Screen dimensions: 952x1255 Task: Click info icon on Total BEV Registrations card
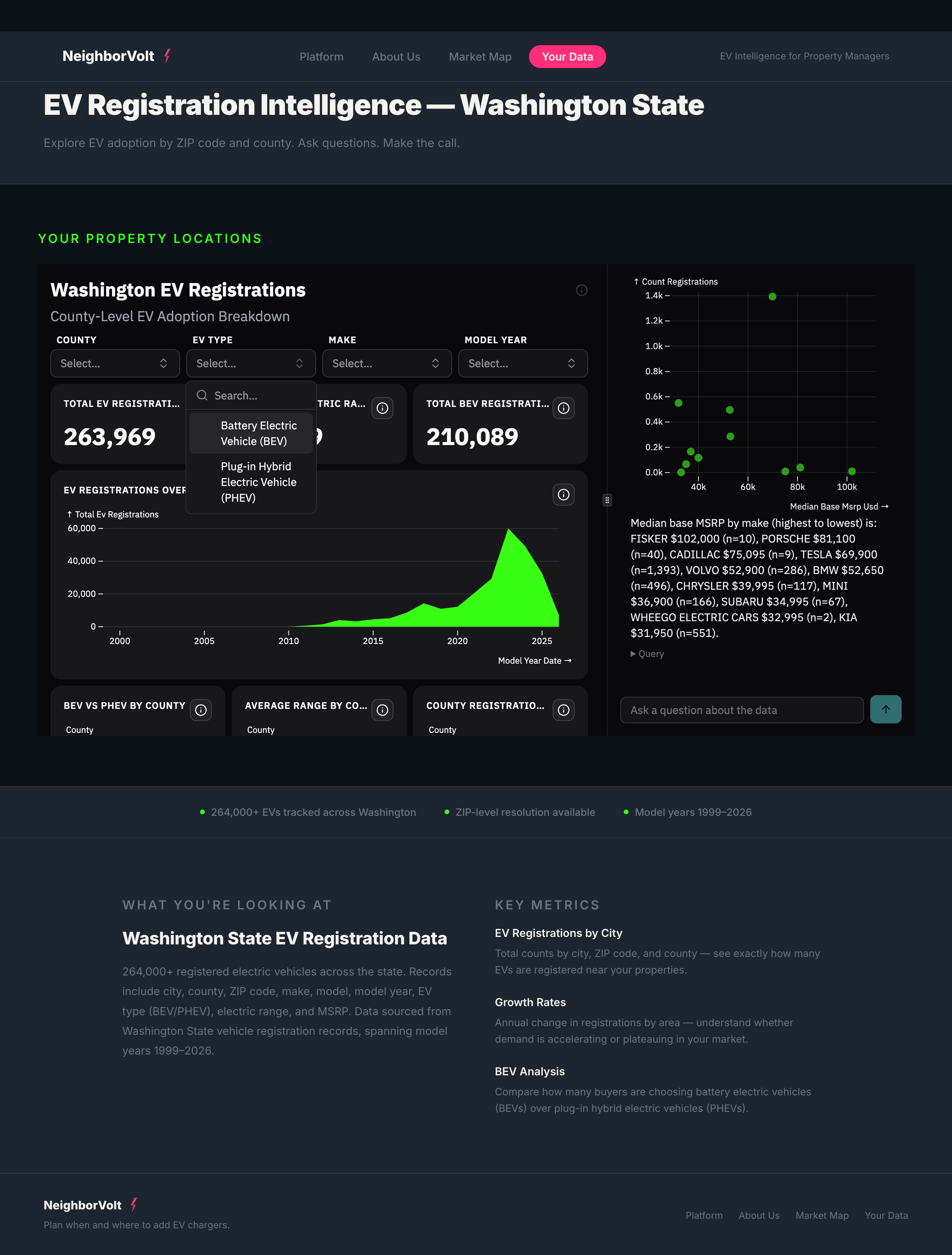point(563,408)
